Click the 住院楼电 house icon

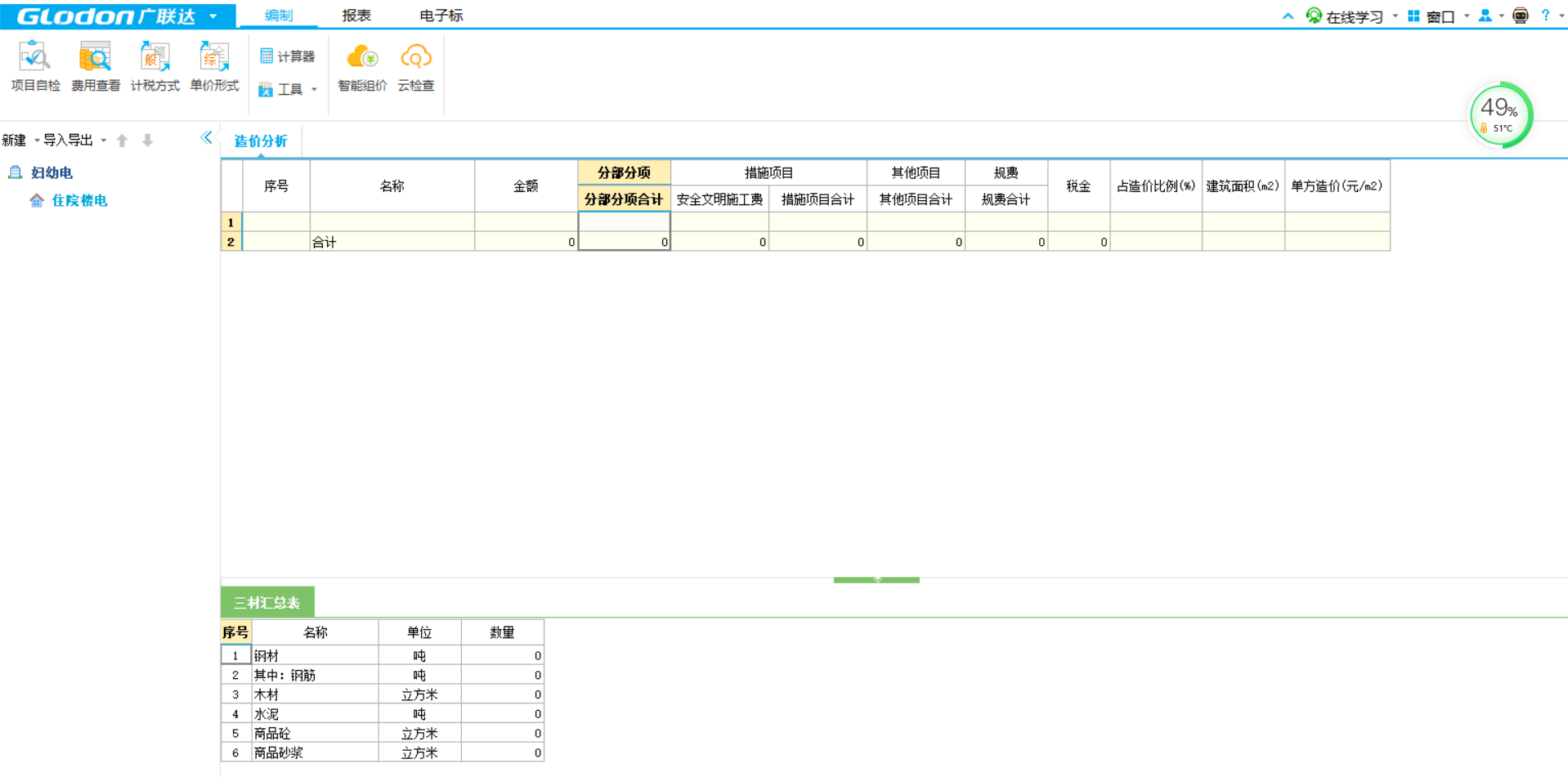pyautogui.click(x=37, y=200)
